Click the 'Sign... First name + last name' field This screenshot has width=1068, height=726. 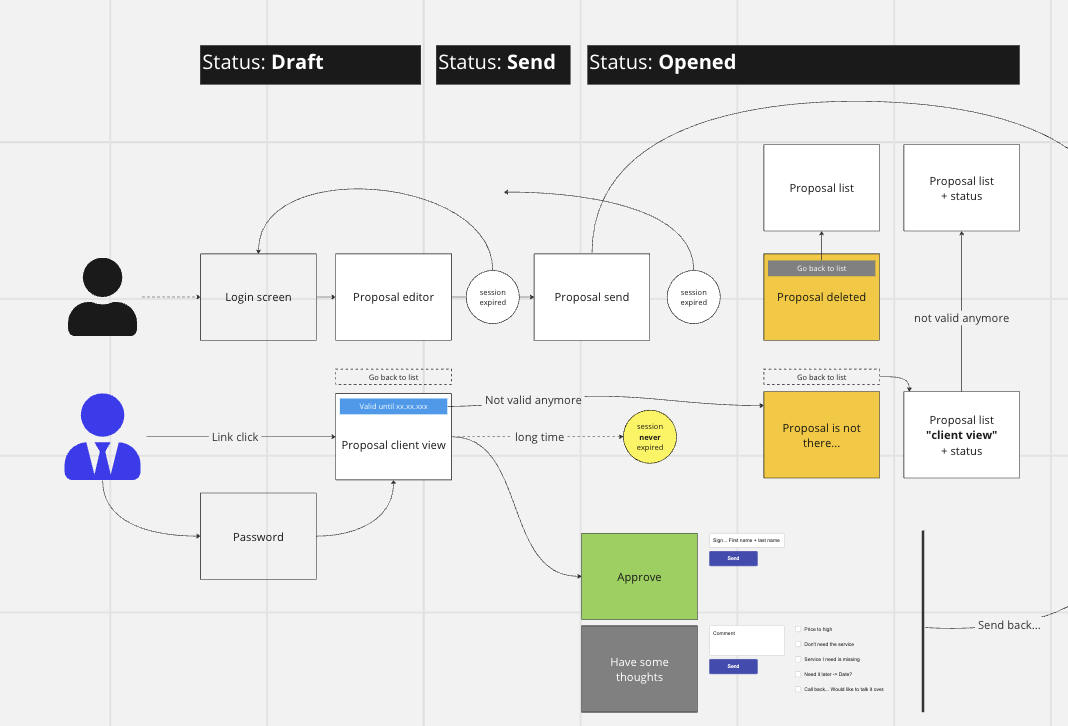pyautogui.click(x=746, y=540)
